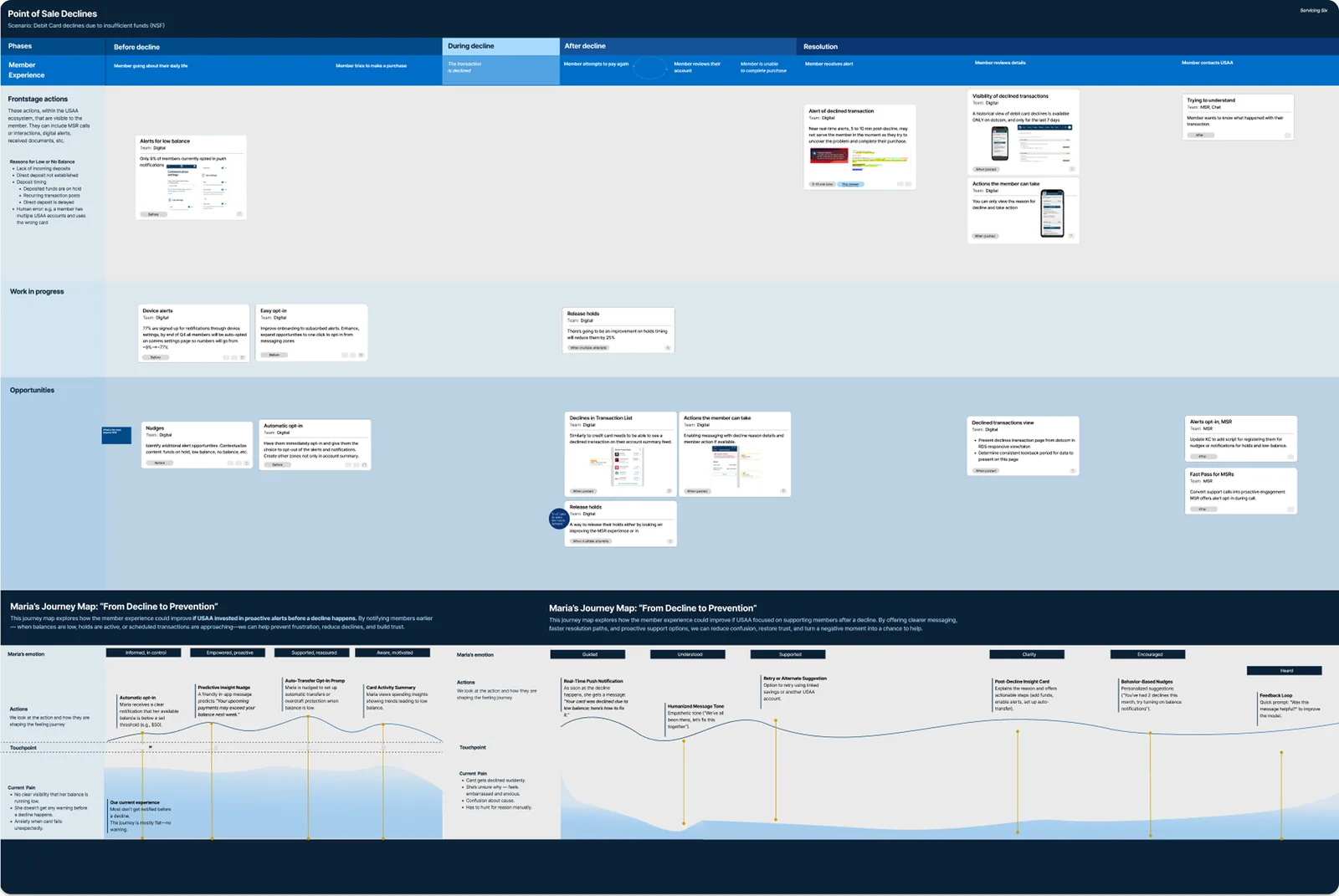
Task: Open the Visibility of declined transactions card
Action: click(1023, 132)
